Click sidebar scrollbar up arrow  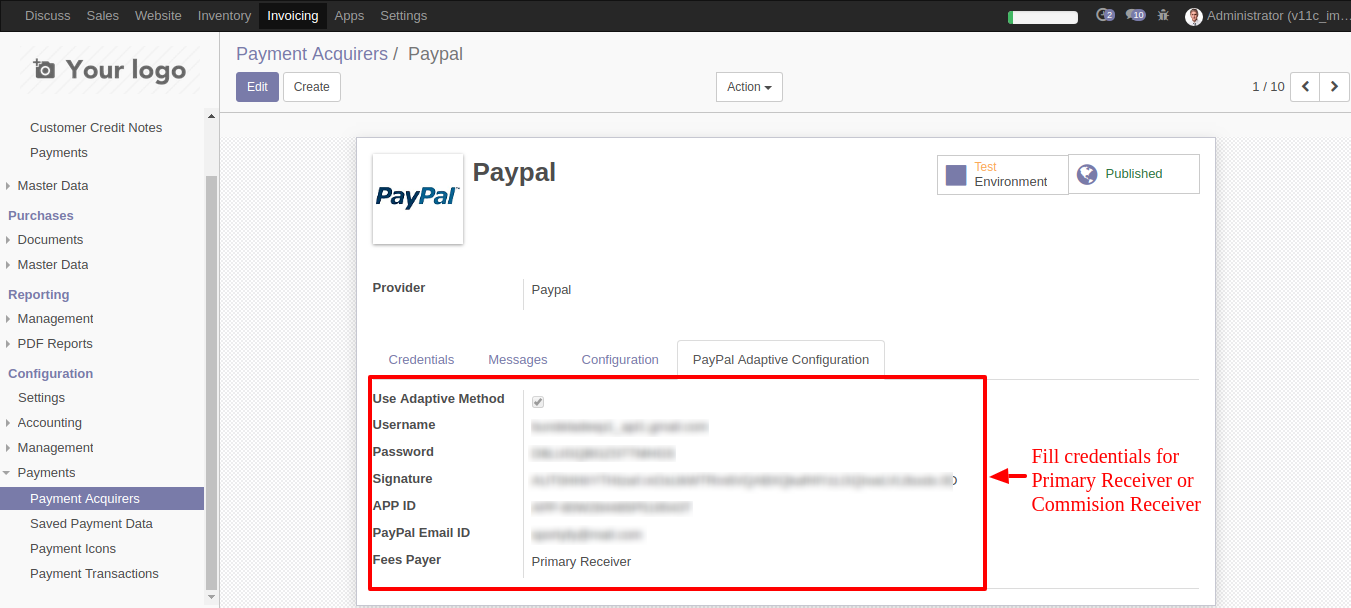click(211, 116)
